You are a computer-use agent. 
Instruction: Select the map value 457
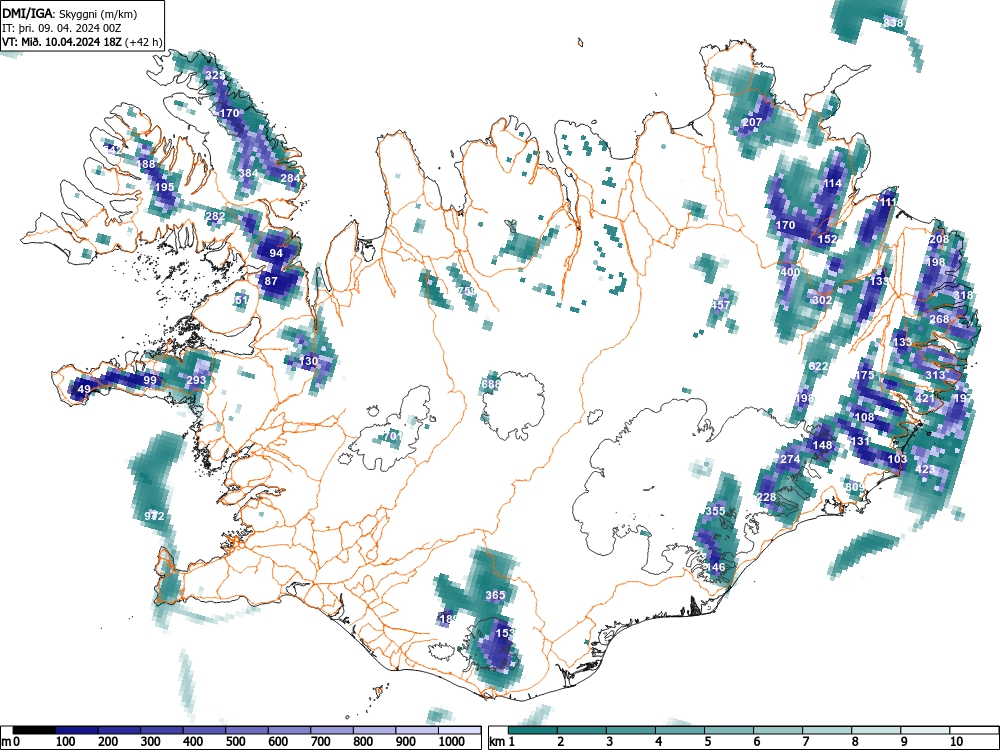(720, 305)
